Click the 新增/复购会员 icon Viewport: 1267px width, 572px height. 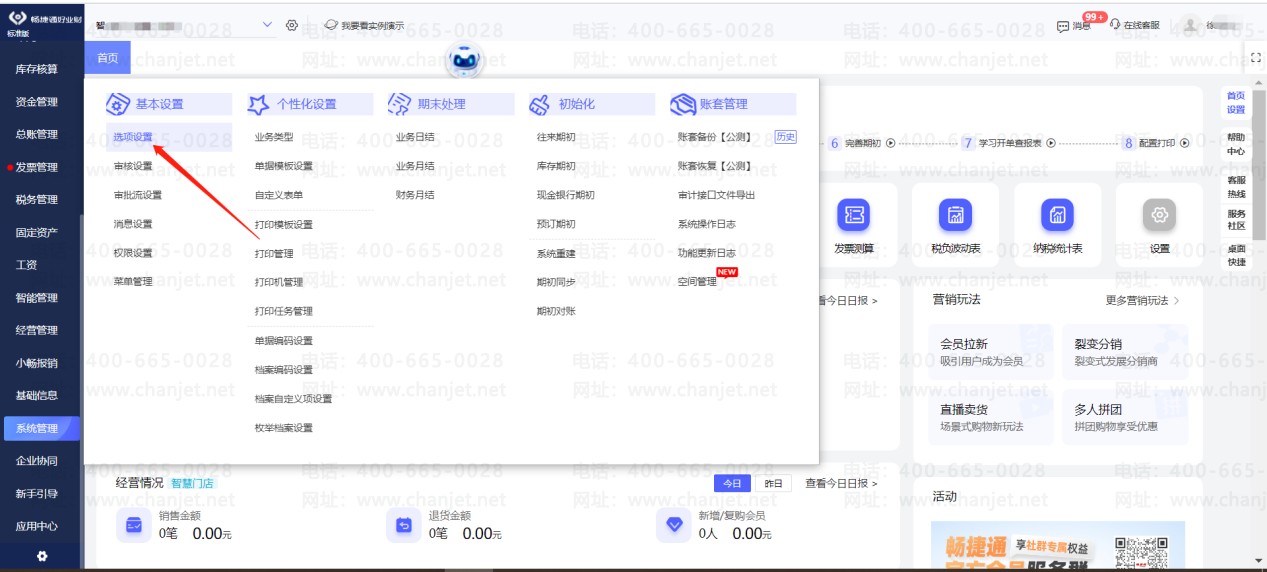(x=673, y=525)
